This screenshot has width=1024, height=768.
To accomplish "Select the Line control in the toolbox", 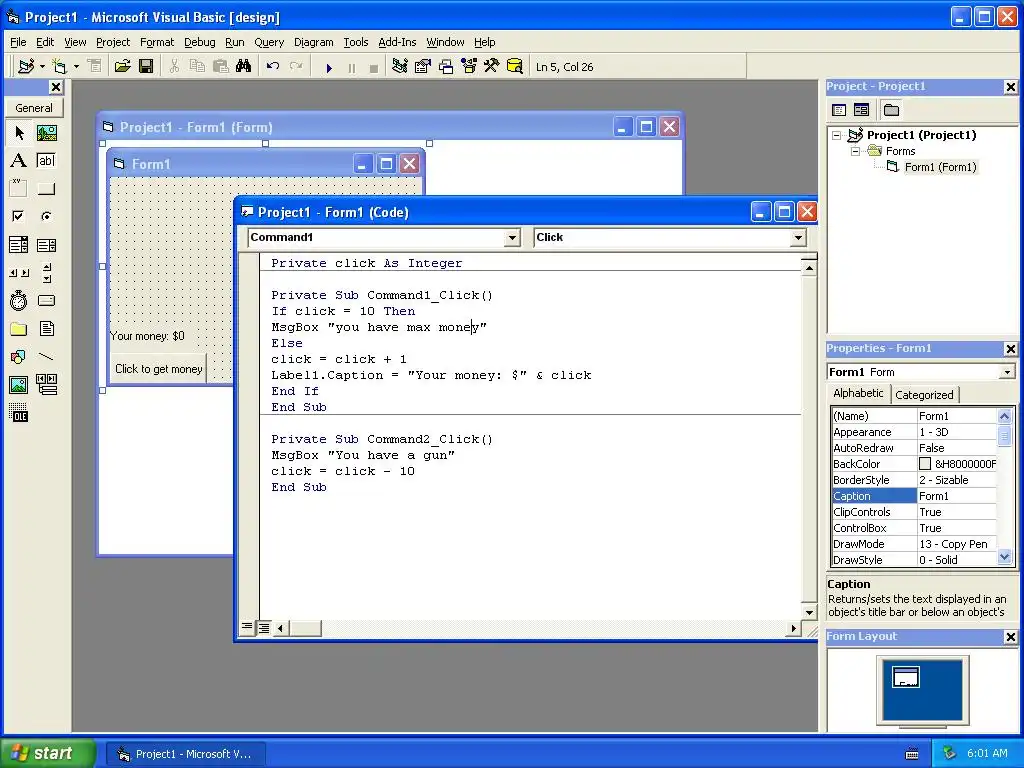I will [x=46, y=357].
